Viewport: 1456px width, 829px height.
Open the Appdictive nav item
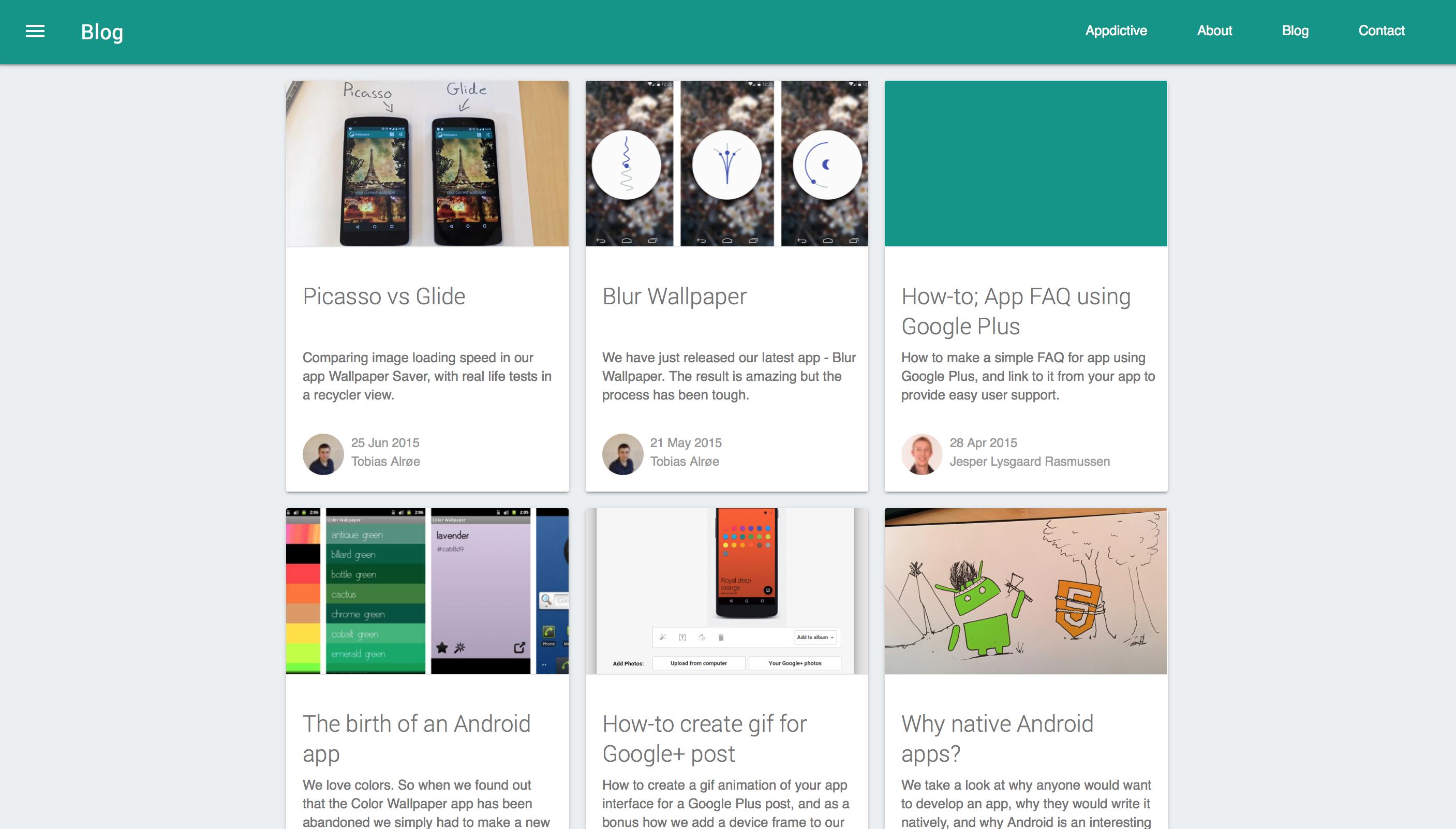pos(1116,31)
